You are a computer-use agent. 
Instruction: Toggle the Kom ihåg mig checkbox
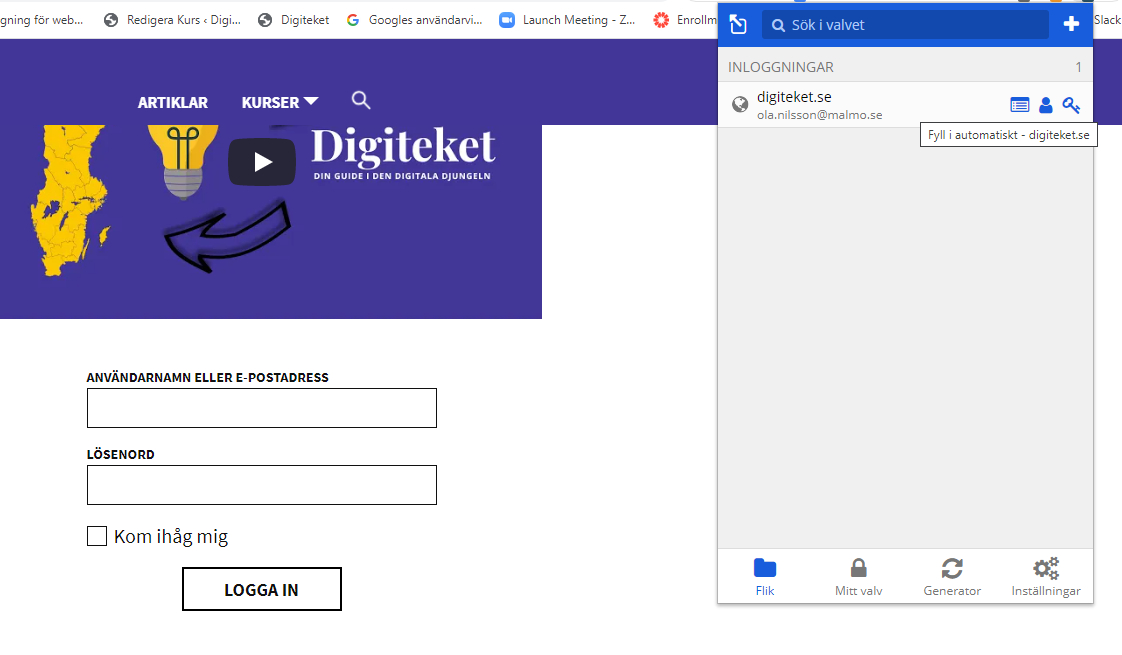coord(97,536)
